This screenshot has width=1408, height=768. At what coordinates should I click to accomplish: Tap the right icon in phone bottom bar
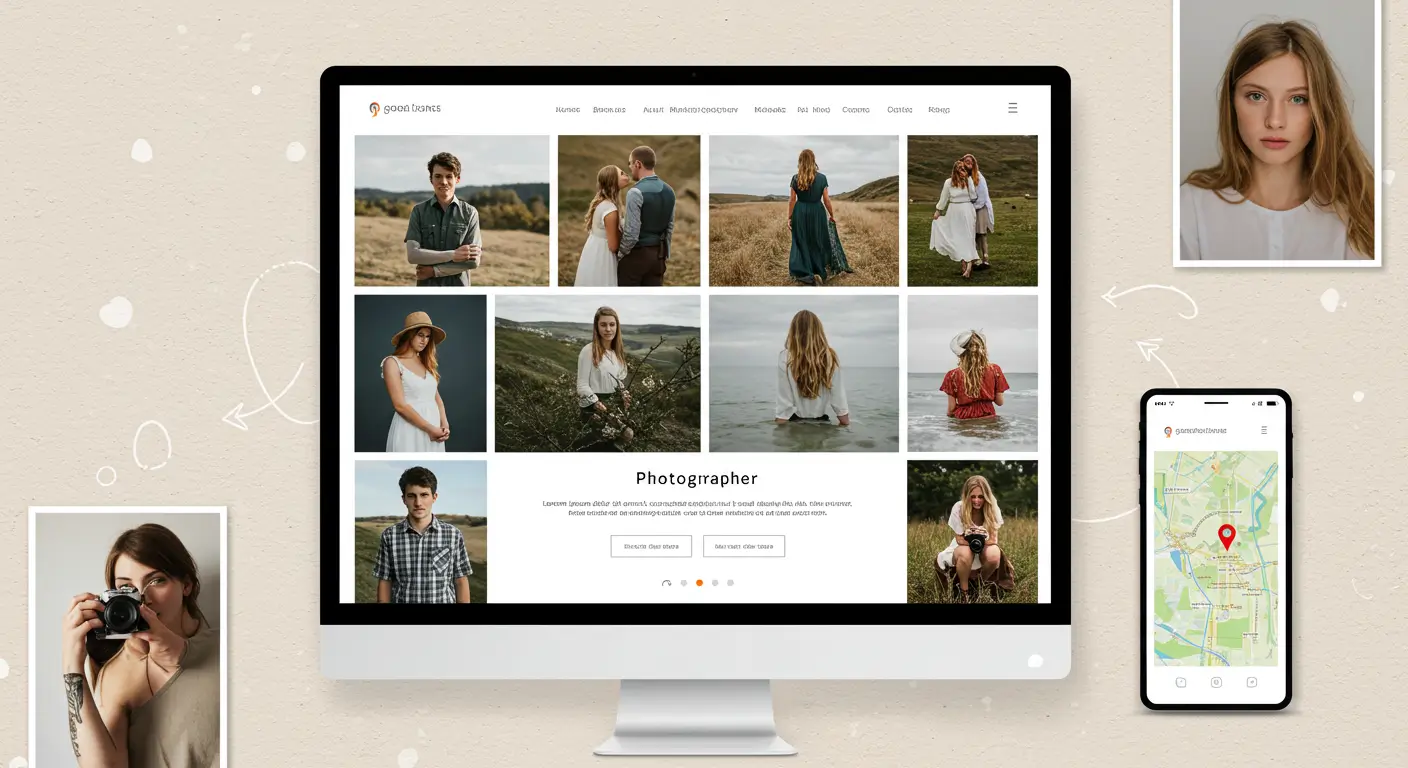coord(1251,682)
